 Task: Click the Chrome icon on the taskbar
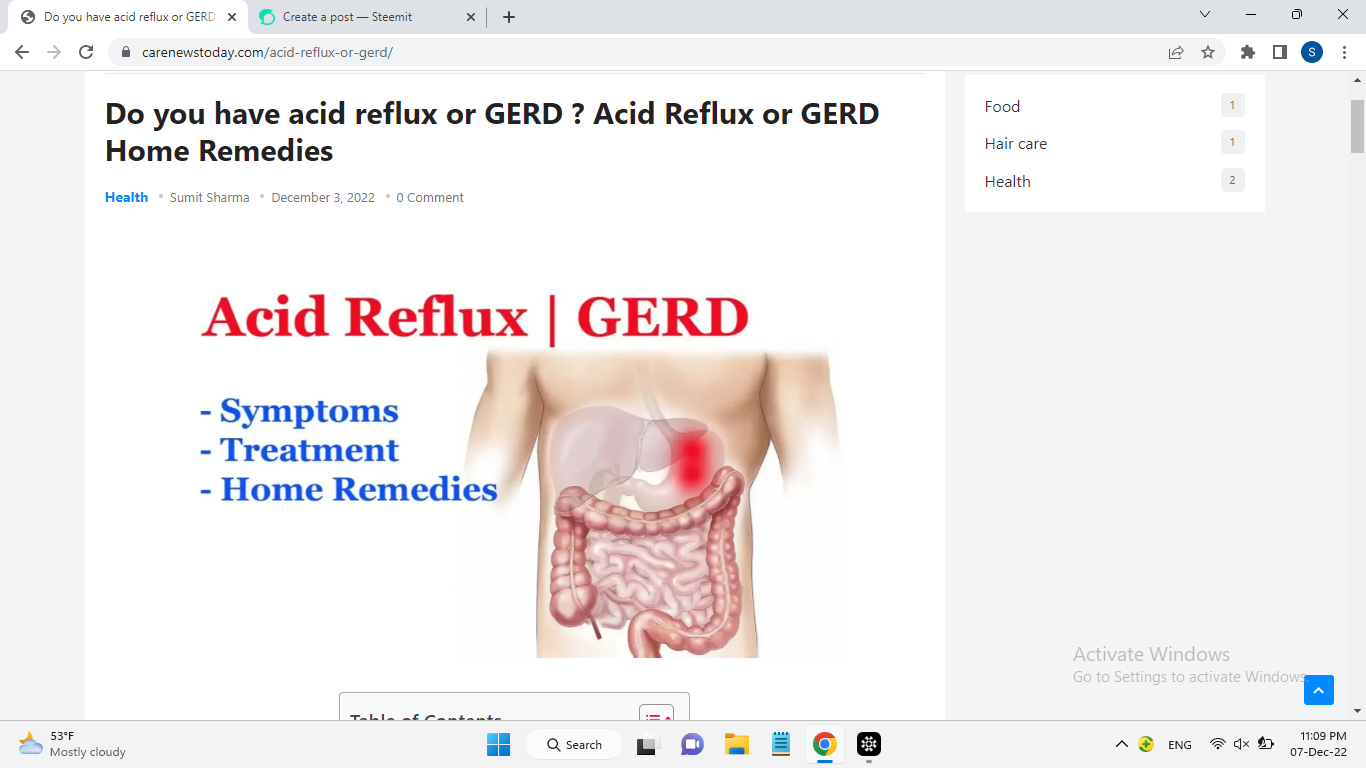point(825,745)
